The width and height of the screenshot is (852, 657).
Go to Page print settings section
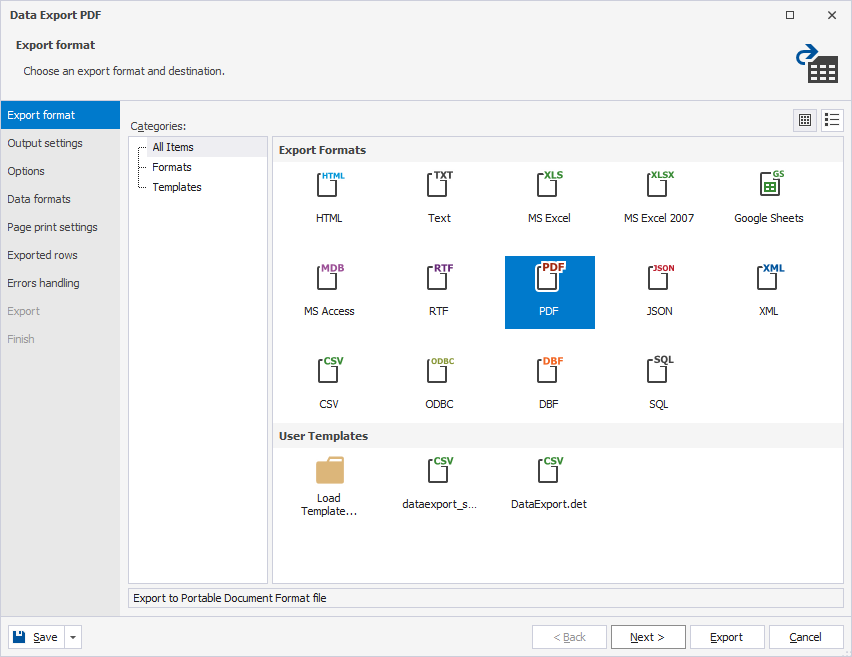pyautogui.click(x=52, y=227)
